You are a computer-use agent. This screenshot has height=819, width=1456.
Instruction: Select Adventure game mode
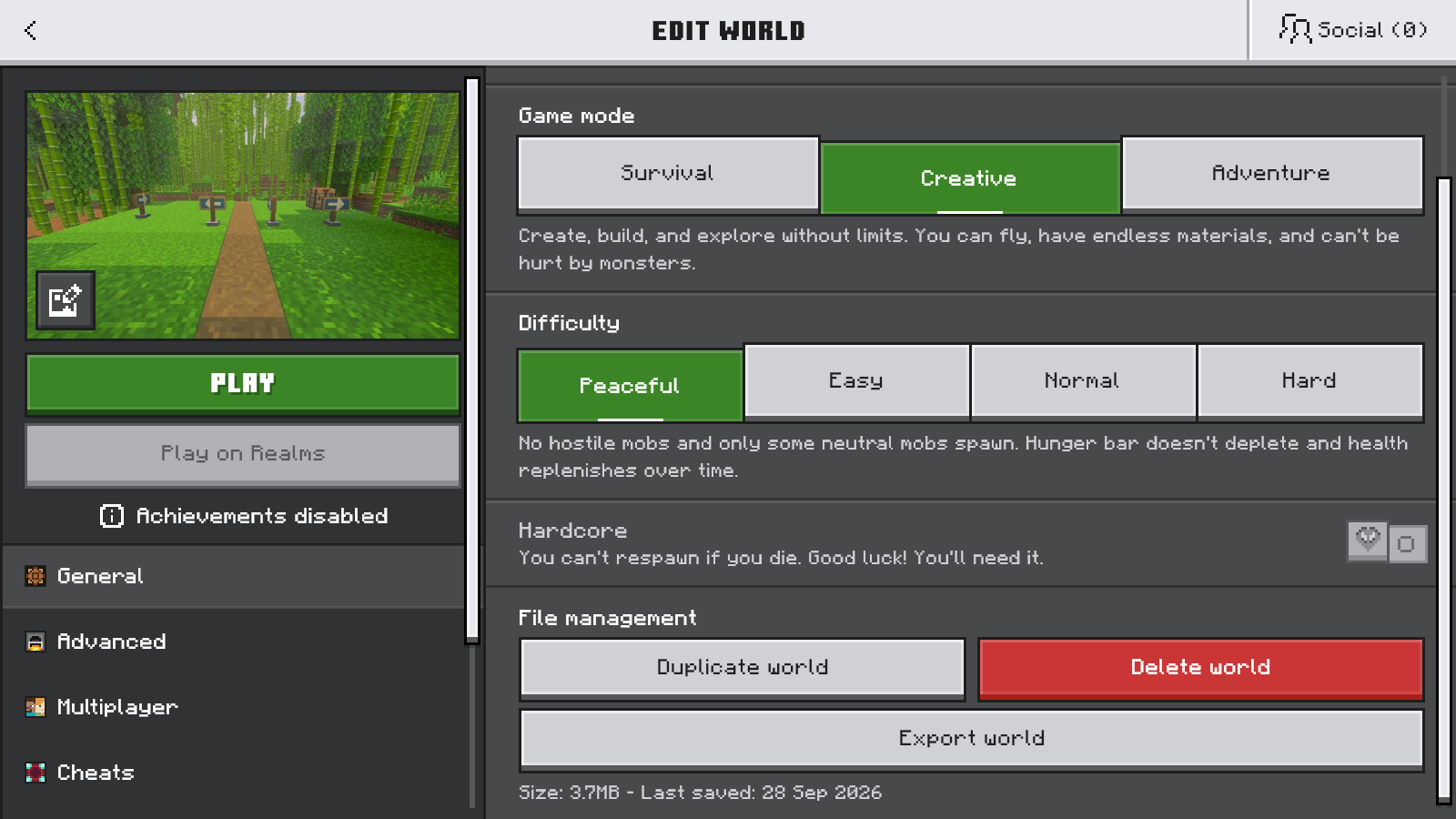[1272, 173]
